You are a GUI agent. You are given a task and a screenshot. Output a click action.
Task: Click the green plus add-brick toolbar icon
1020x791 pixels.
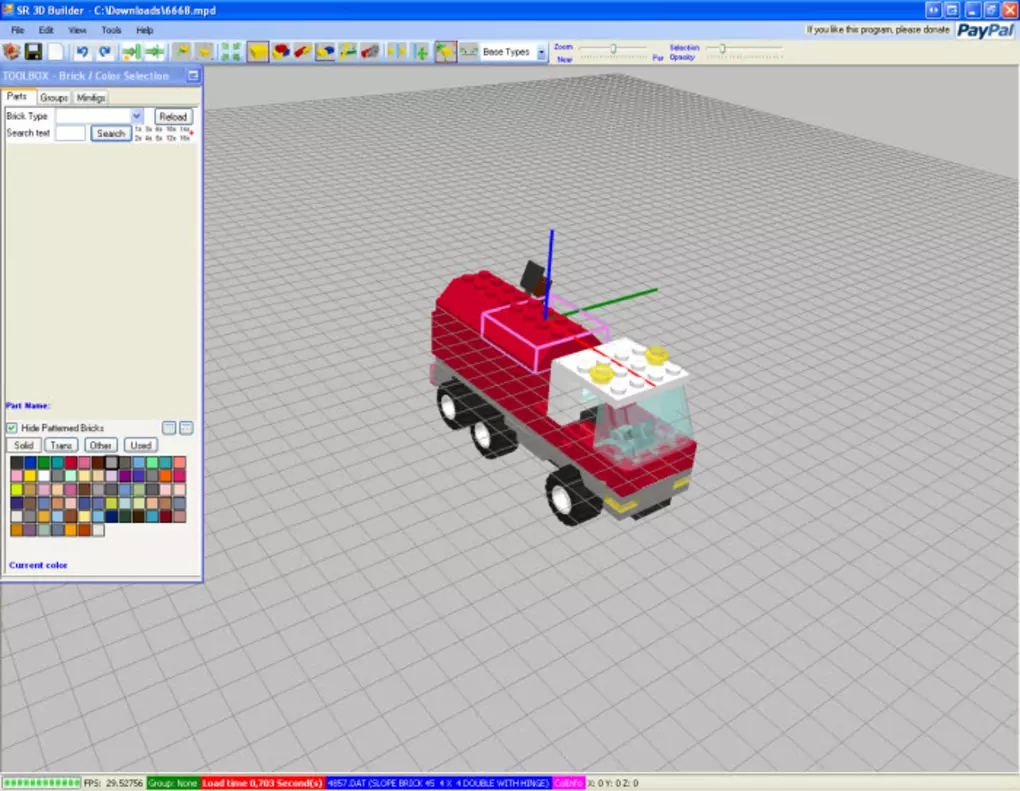[x=421, y=52]
